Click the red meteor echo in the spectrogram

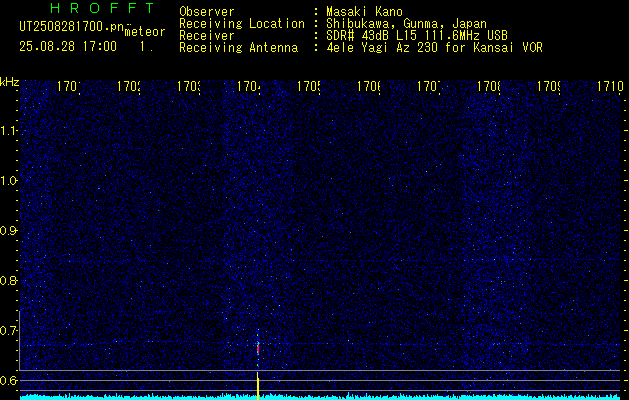click(x=258, y=349)
